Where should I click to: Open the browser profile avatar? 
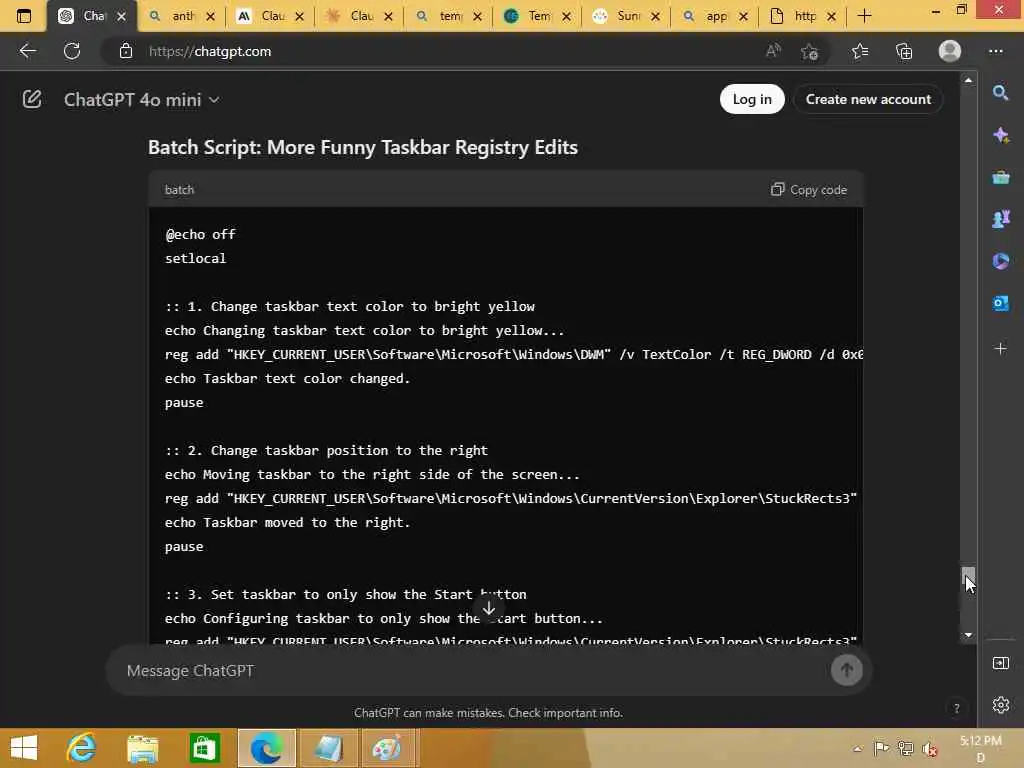(950, 51)
